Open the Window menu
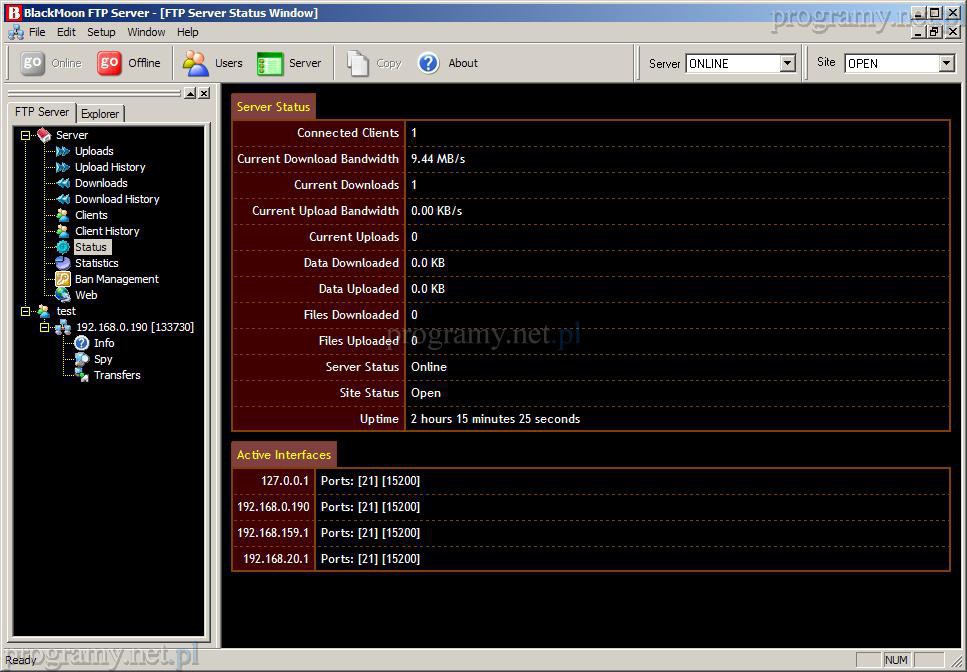Image resolution: width=967 pixels, height=672 pixels. coord(146,32)
